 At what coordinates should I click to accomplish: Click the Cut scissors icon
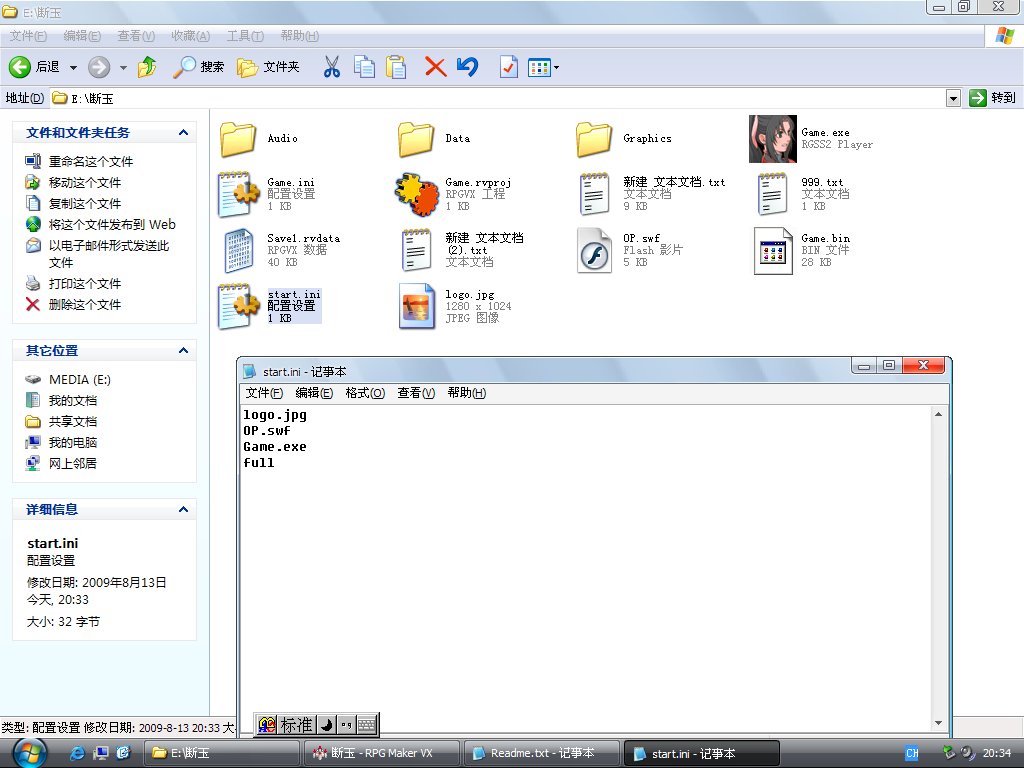(x=332, y=67)
